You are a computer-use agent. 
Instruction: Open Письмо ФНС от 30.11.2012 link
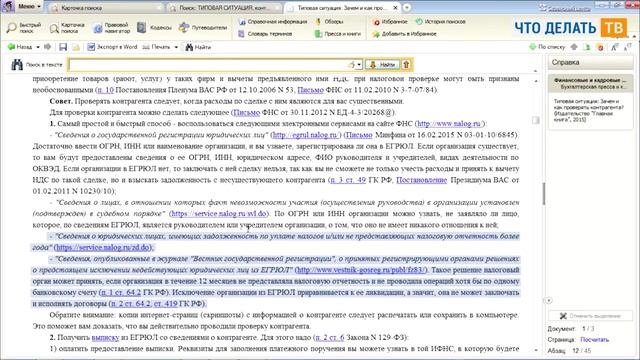point(247,112)
